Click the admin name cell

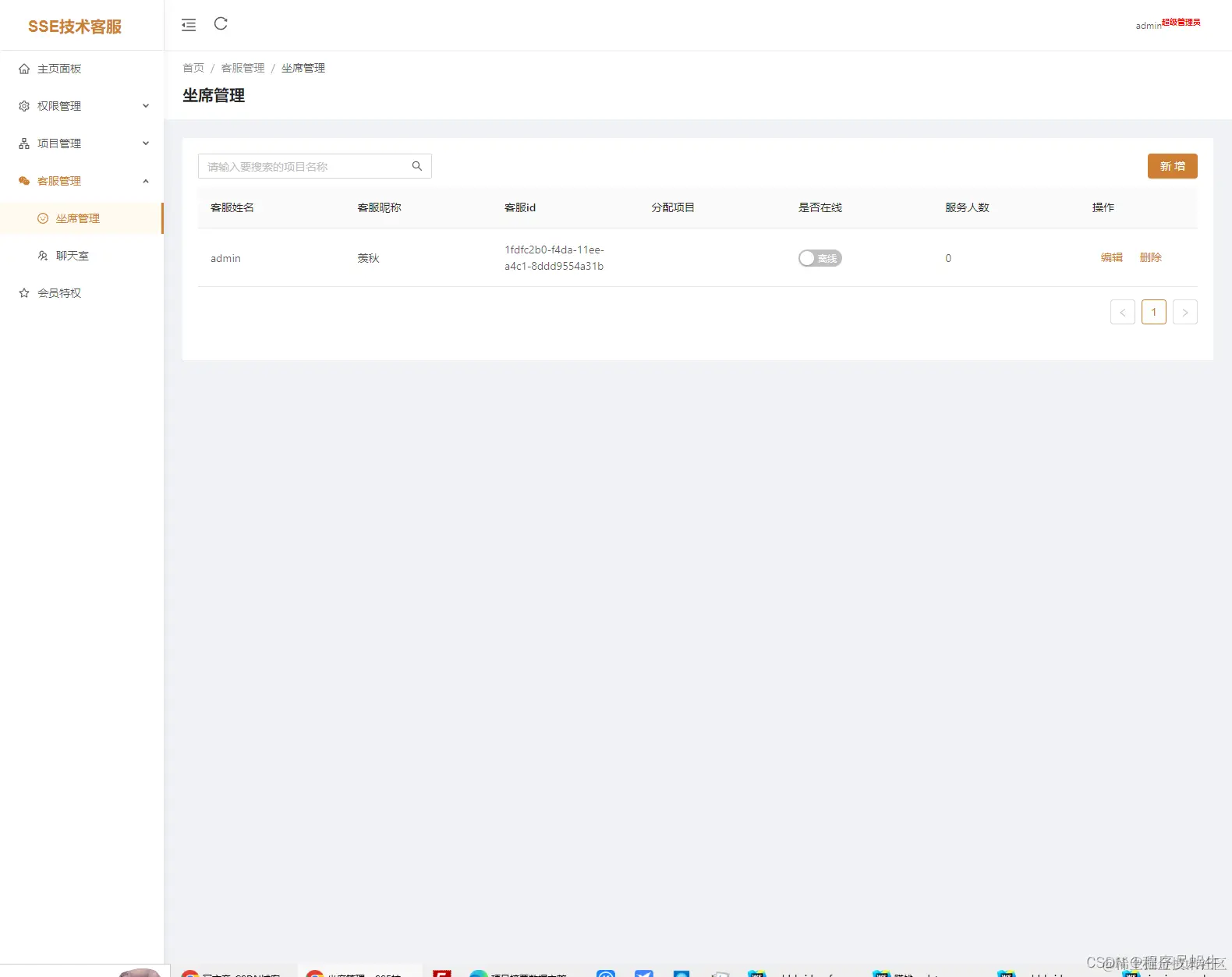click(225, 258)
